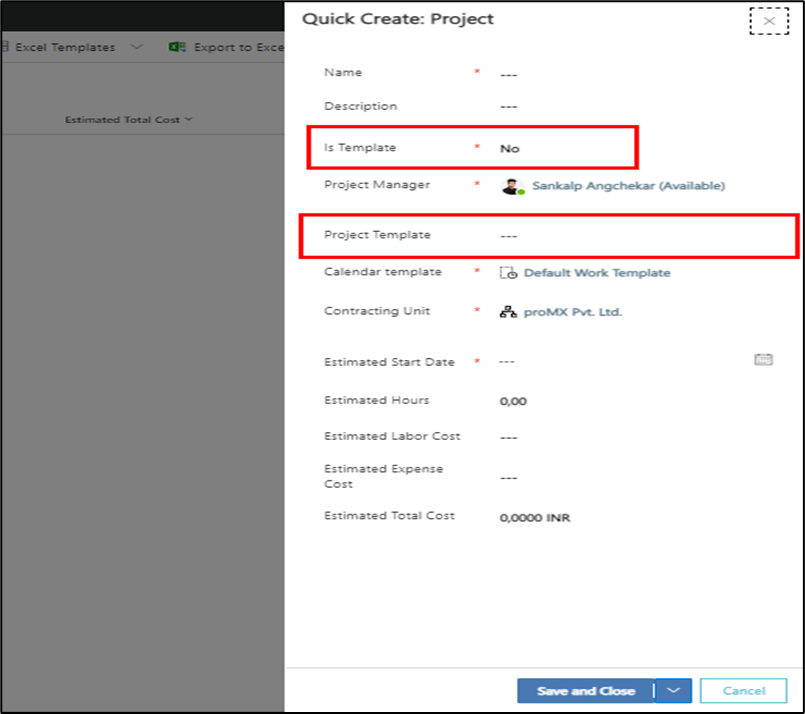
Task: Open the Default Work Template link
Action: click(597, 273)
